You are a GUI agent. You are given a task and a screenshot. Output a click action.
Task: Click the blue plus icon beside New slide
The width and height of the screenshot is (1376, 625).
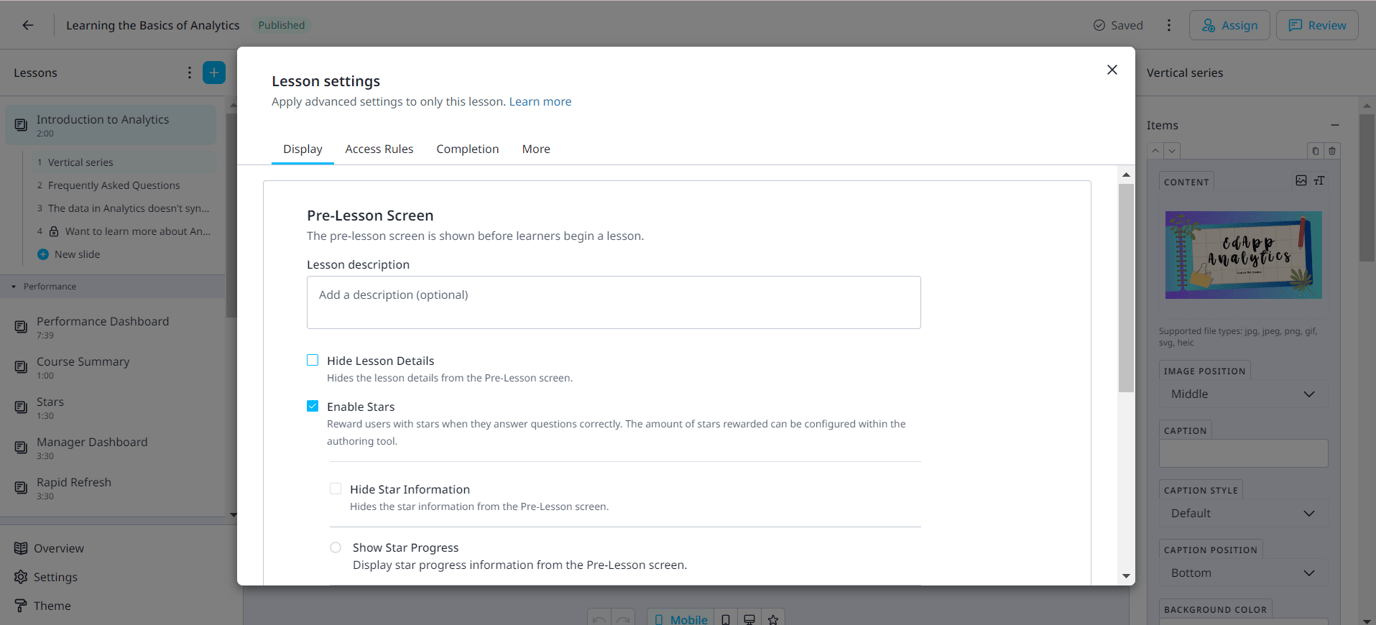coord(43,254)
